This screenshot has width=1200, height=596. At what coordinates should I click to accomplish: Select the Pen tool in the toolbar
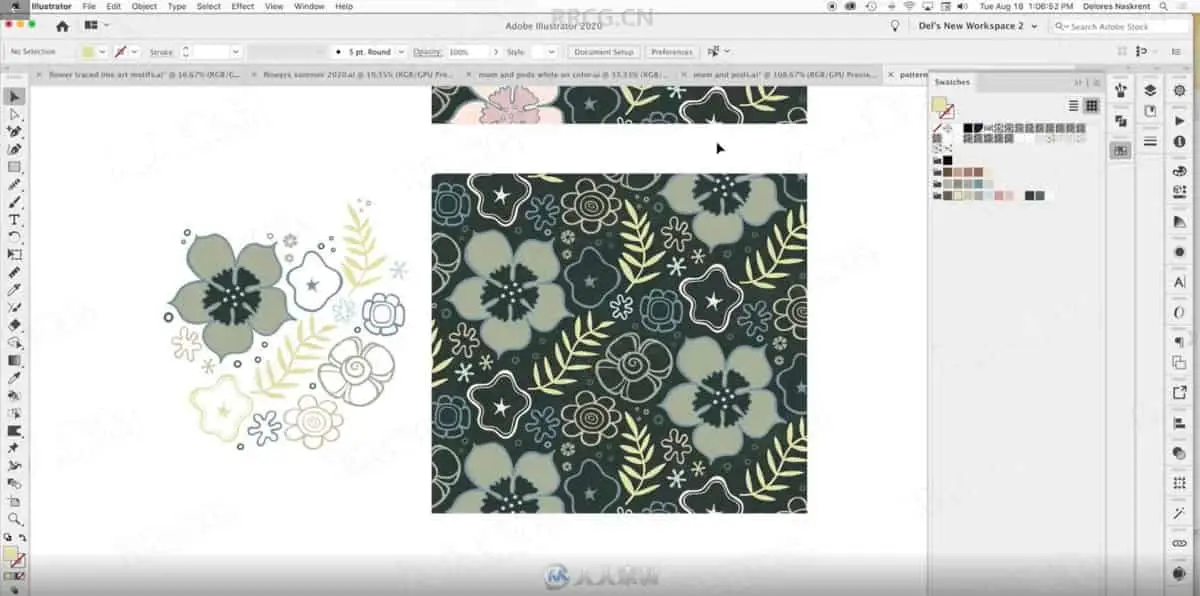(x=14, y=131)
